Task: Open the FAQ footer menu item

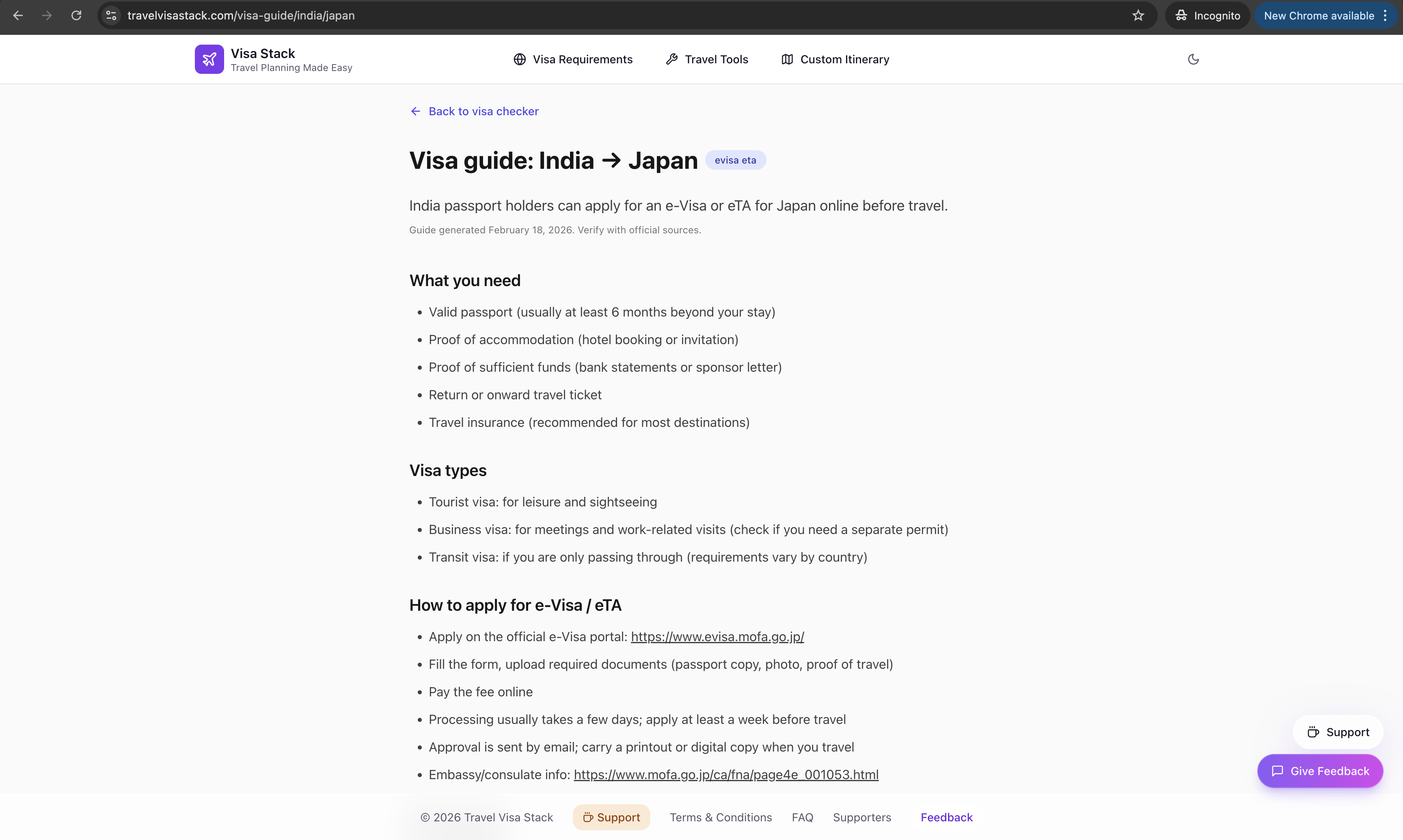Action: 802,817
